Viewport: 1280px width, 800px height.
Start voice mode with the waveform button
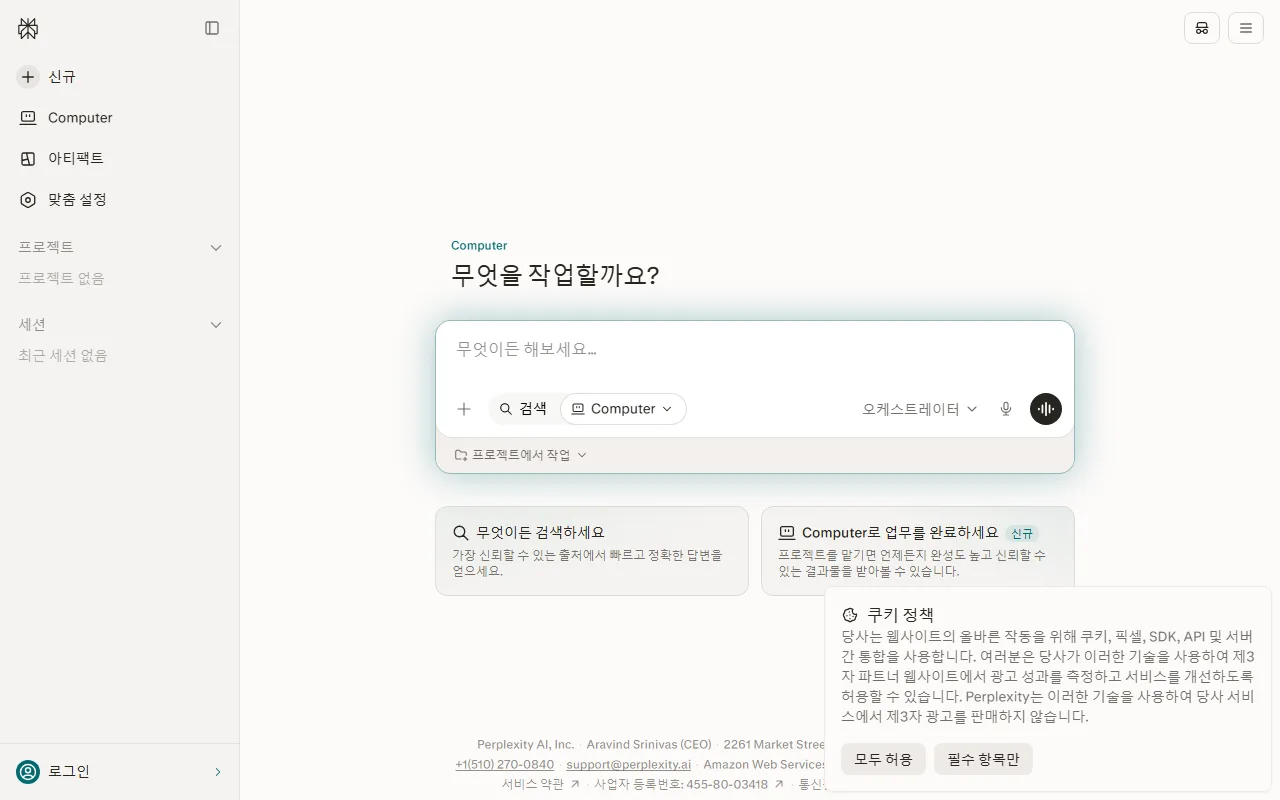(x=1046, y=409)
